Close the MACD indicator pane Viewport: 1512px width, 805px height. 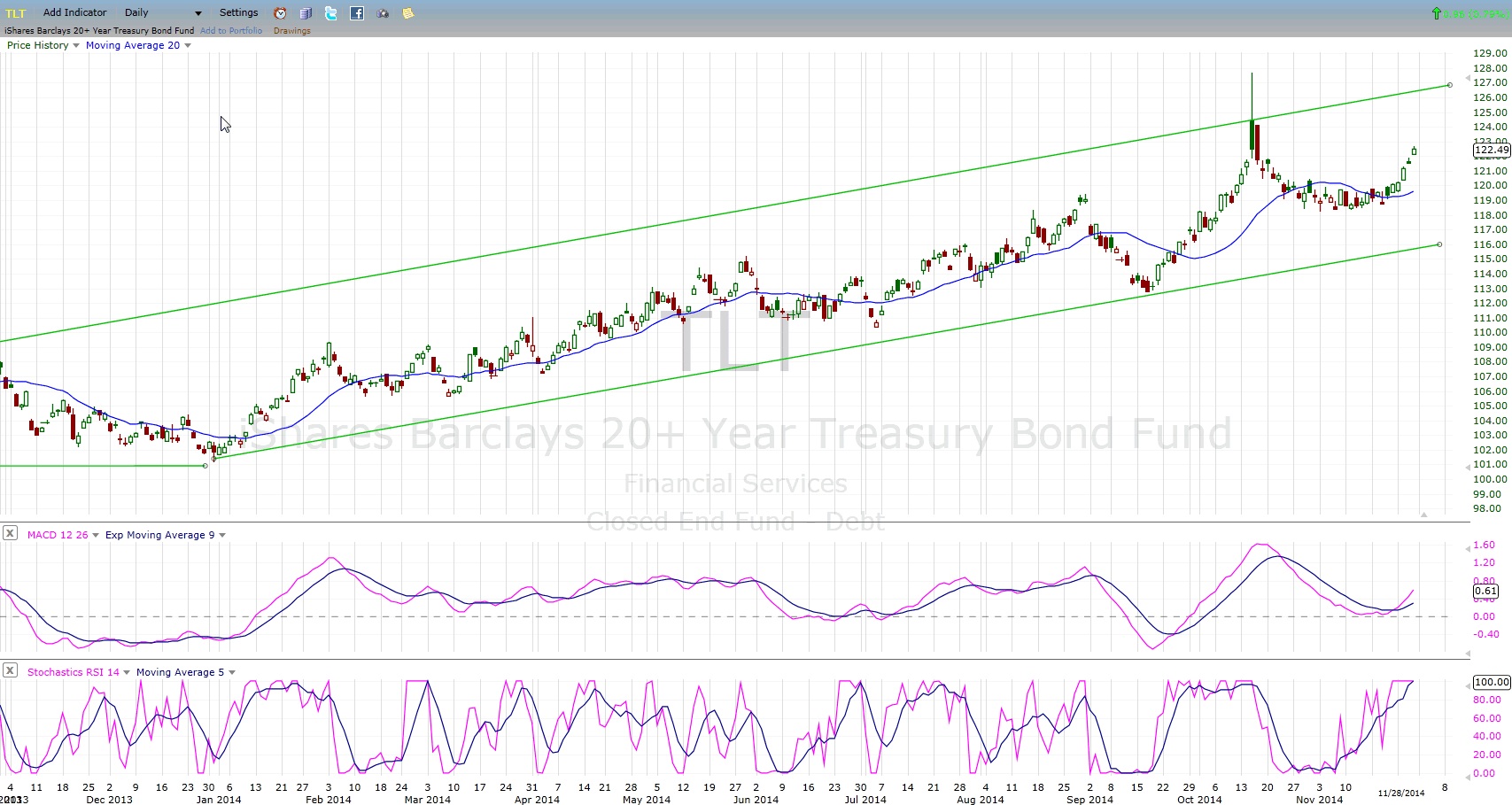click(x=10, y=533)
